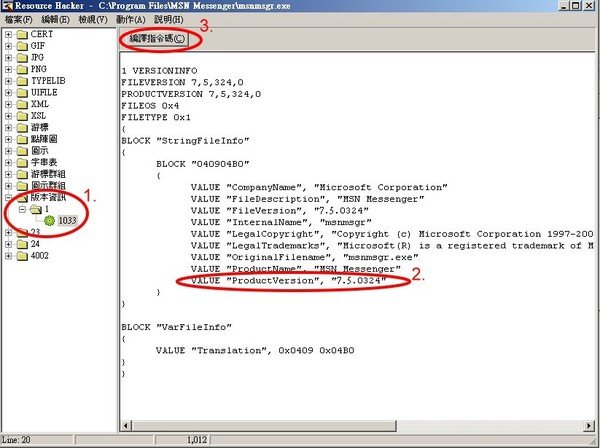Expand the TYPELIB tree node
The height and width of the screenshot is (448, 600).
click(8, 81)
